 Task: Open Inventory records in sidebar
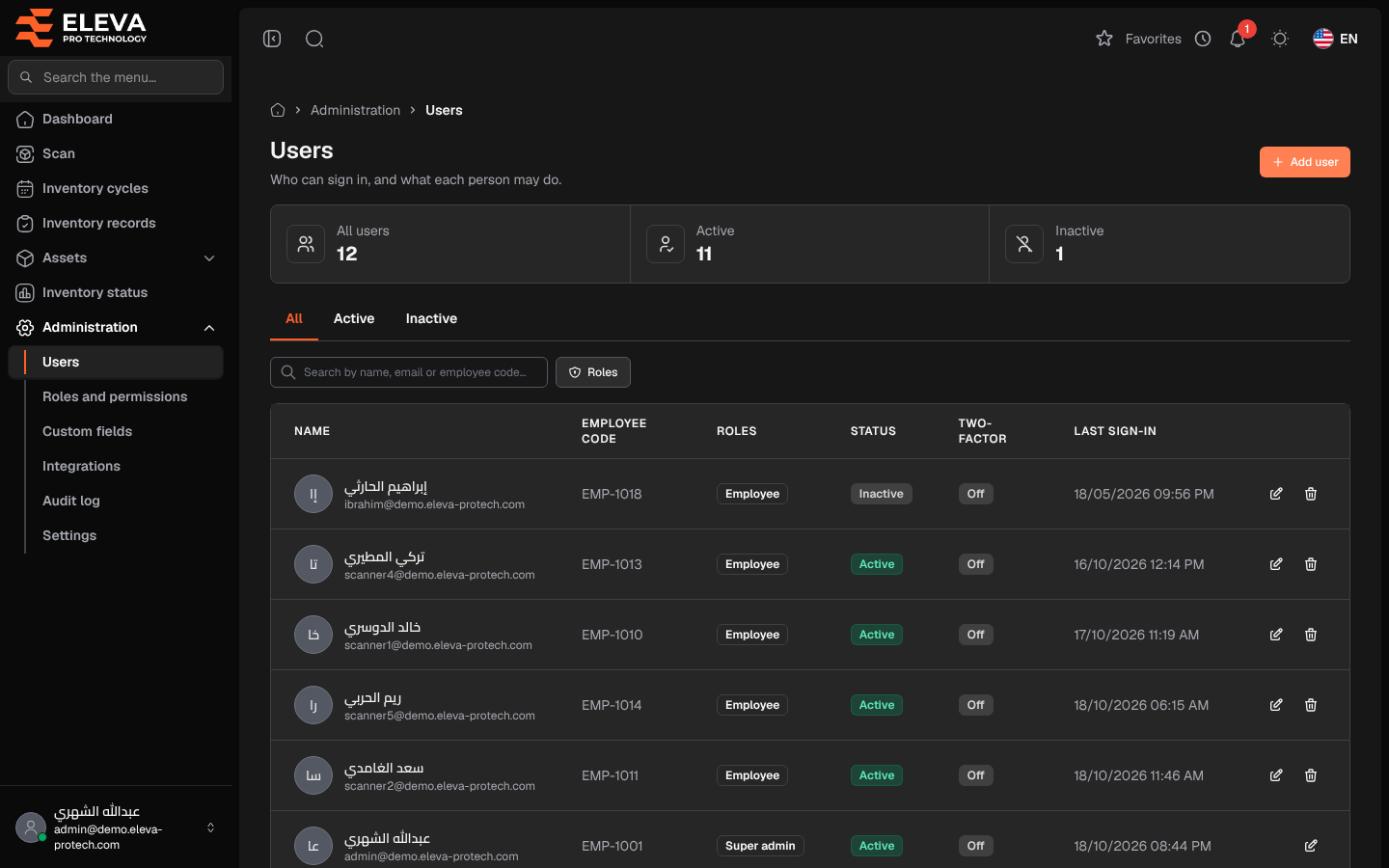tap(116, 223)
